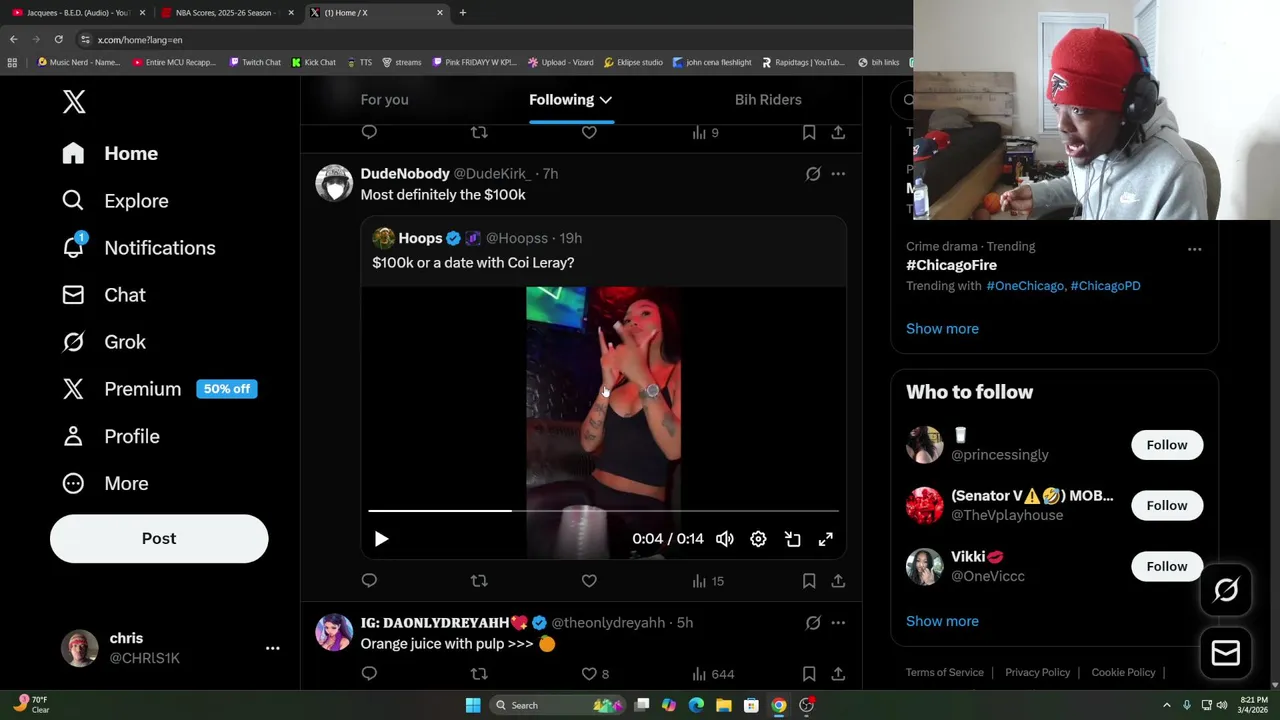Switch to the Bih Riders tab
The height and width of the screenshot is (720, 1280).
[768, 99]
